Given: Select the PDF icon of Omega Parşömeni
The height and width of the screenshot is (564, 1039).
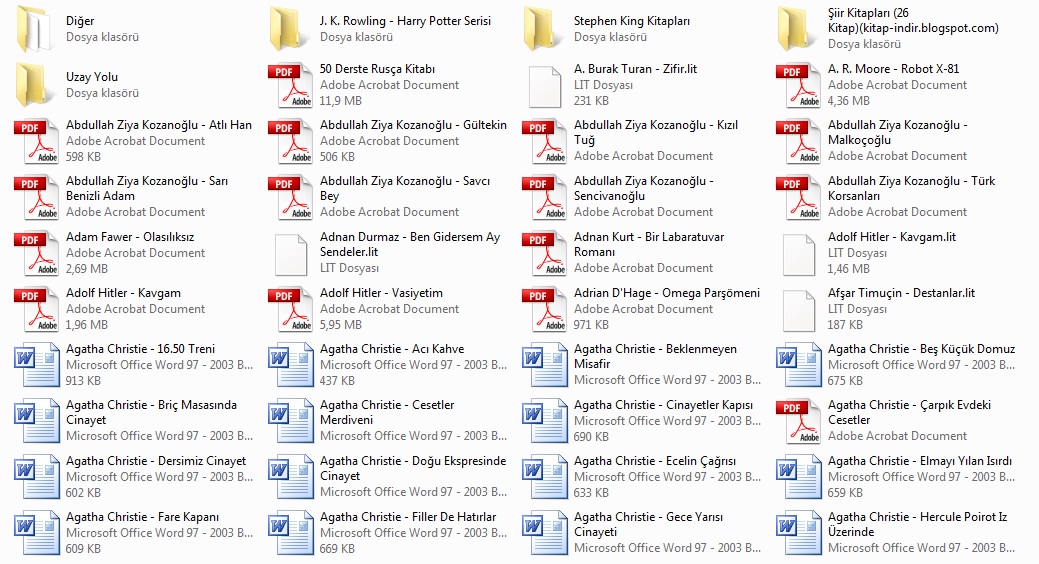Looking at the screenshot, I should [x=544, y=309].
